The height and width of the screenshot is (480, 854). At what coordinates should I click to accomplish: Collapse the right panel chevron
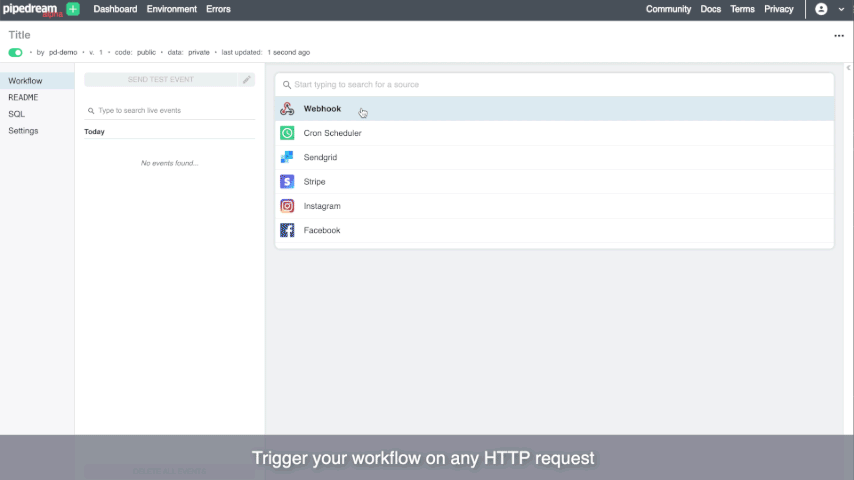(x=848, y=68)
